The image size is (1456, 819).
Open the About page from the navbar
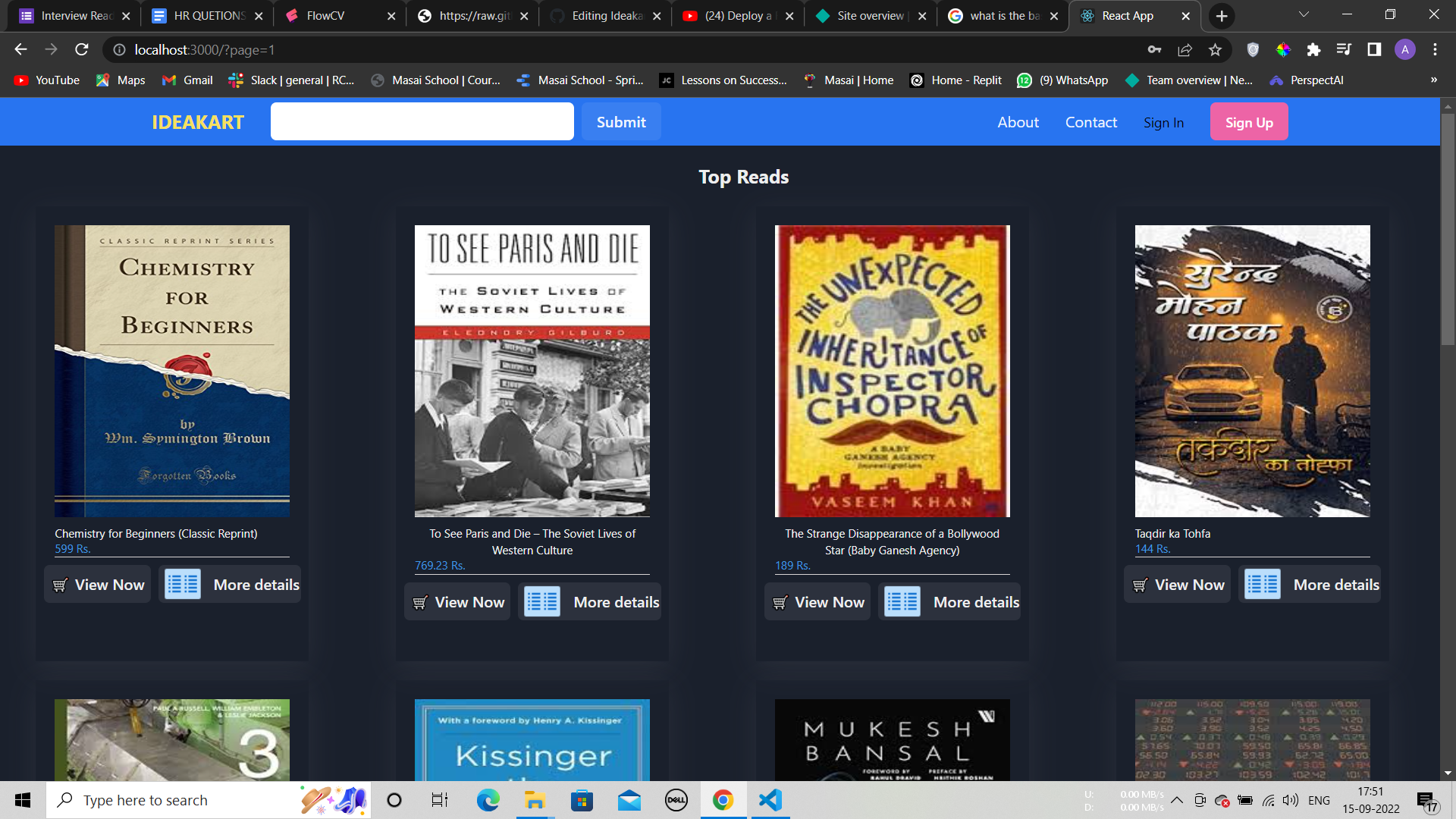coord(1018,121)
